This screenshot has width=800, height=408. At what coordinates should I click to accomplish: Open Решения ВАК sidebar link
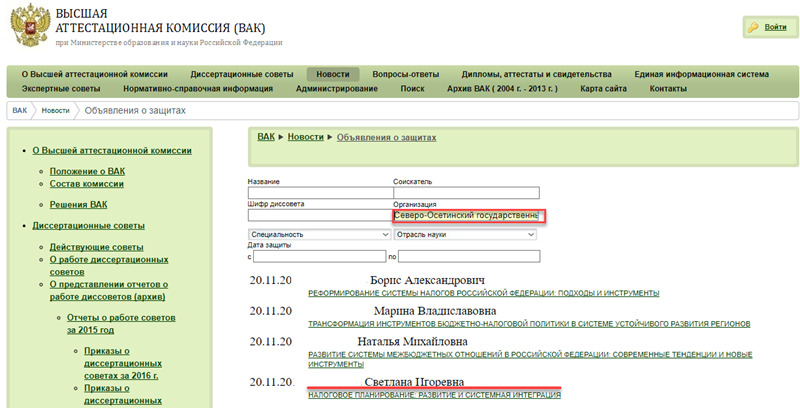coord(78,205)
